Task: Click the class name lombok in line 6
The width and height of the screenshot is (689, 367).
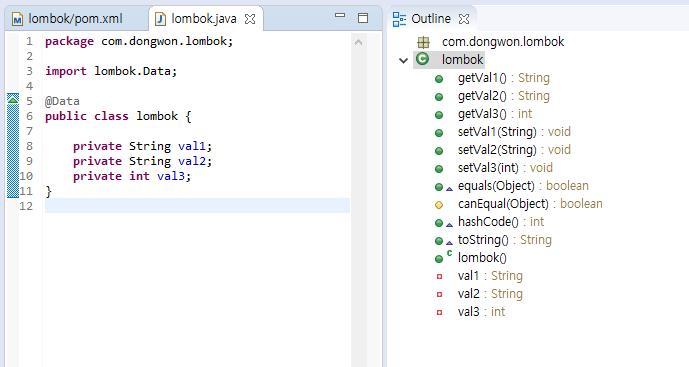Action: [157, 116]
